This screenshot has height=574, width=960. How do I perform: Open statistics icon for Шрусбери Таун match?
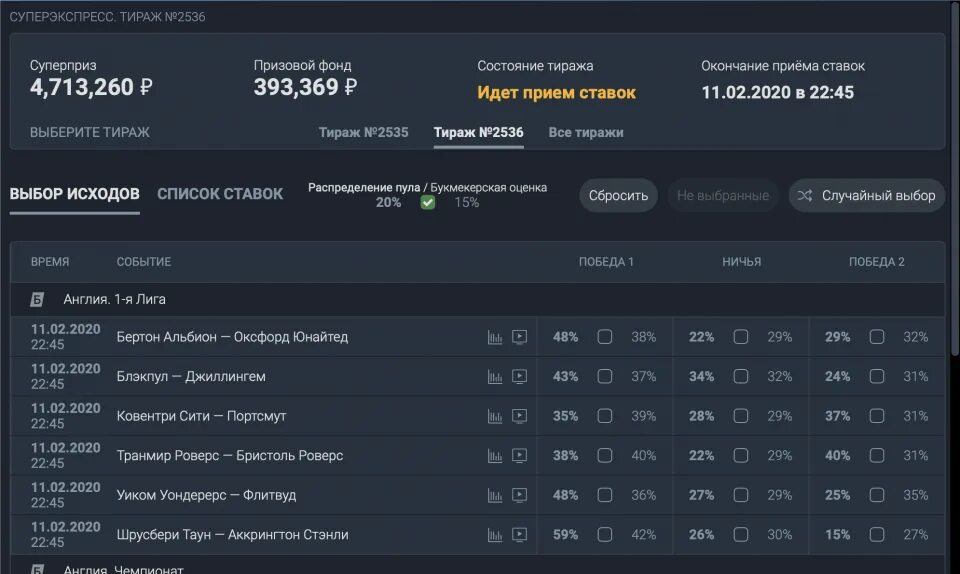495,535
